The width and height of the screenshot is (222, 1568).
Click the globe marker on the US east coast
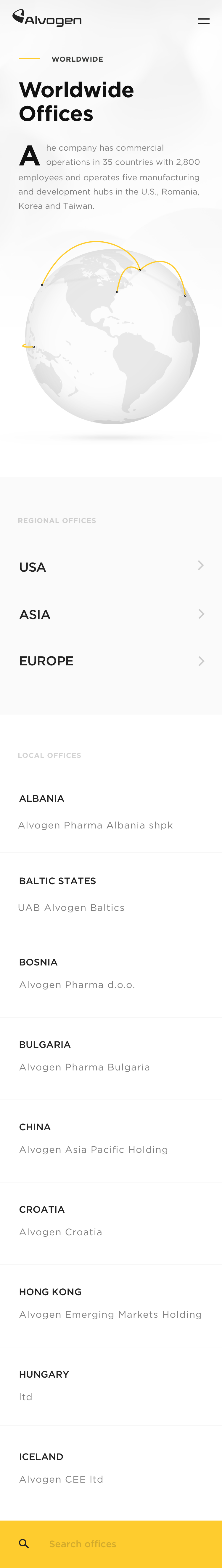tap(117, 292)
